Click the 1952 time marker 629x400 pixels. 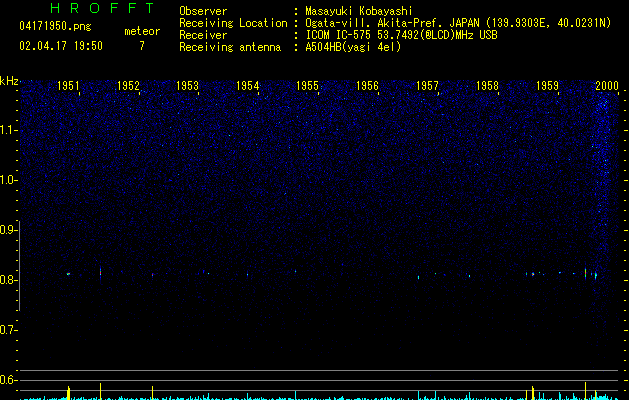pyautogui.click(x=128, y=86)
